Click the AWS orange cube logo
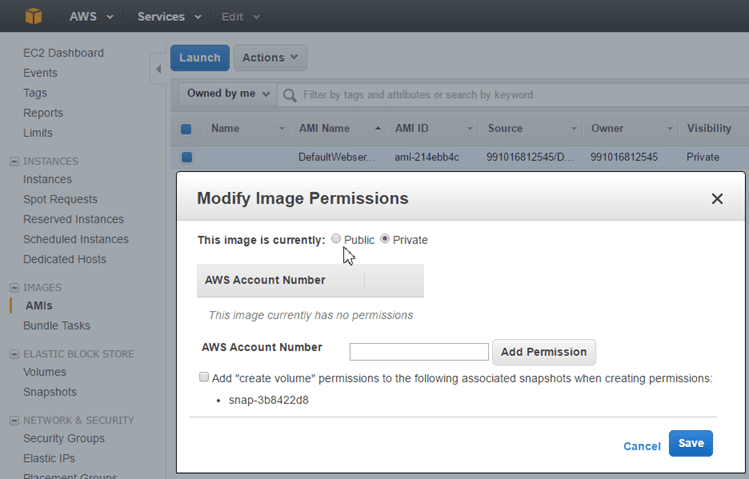This screenshot has width=749, height=479. (x=33, y=16)
